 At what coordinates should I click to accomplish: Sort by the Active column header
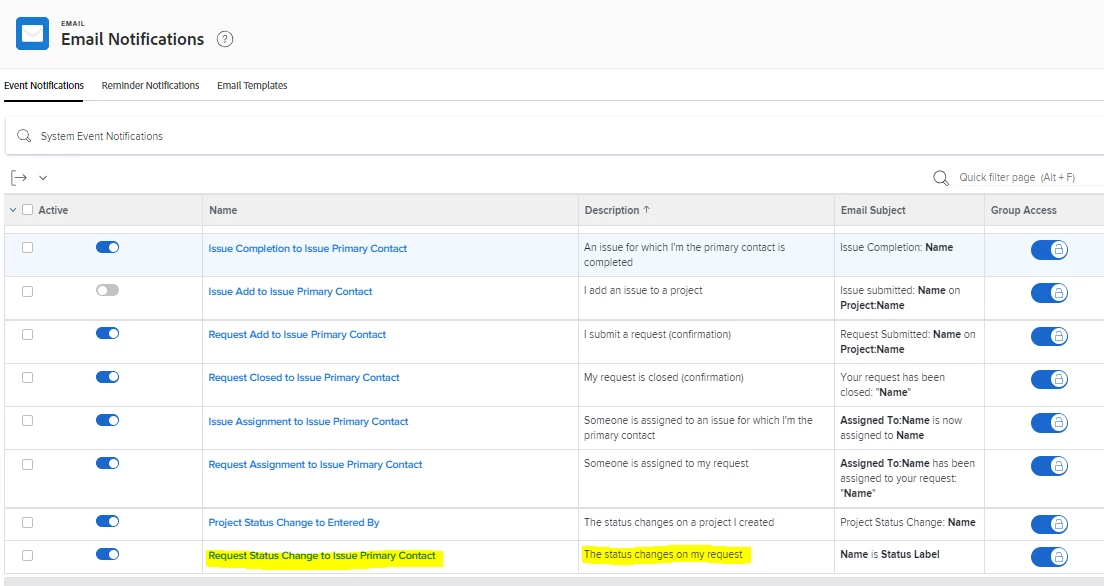[x=53, y=210]
